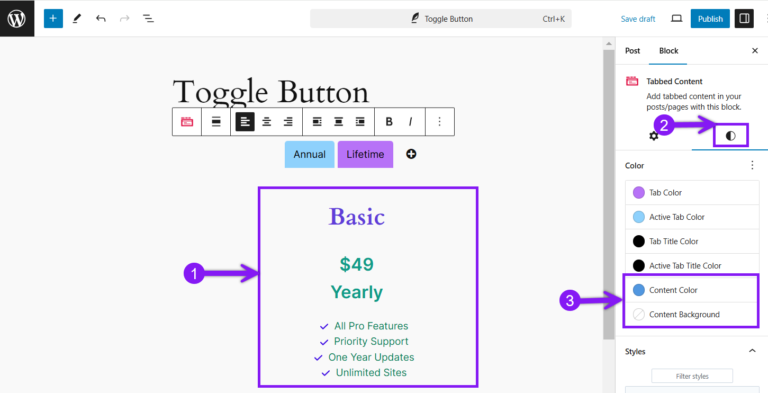Click the Tabbed Content block title

point(674,81)
